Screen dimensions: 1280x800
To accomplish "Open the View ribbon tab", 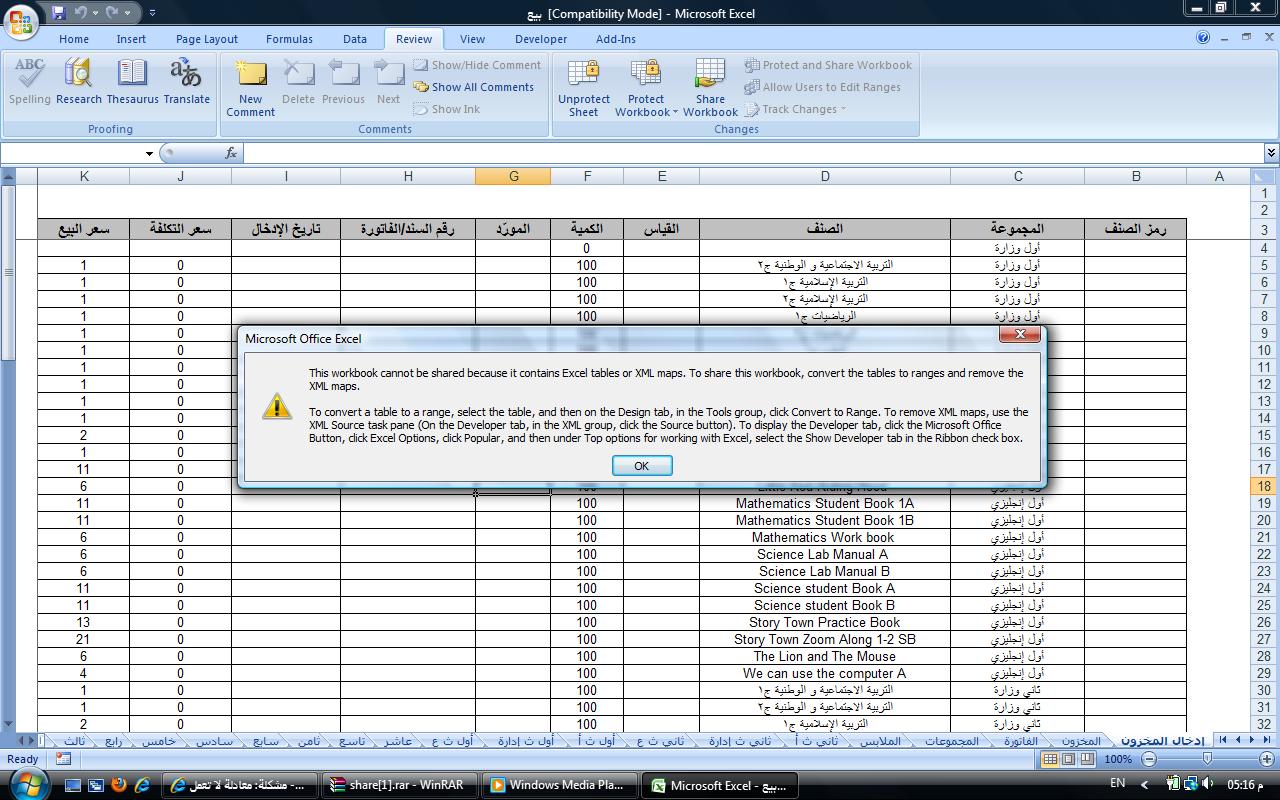I will point(472,39).
